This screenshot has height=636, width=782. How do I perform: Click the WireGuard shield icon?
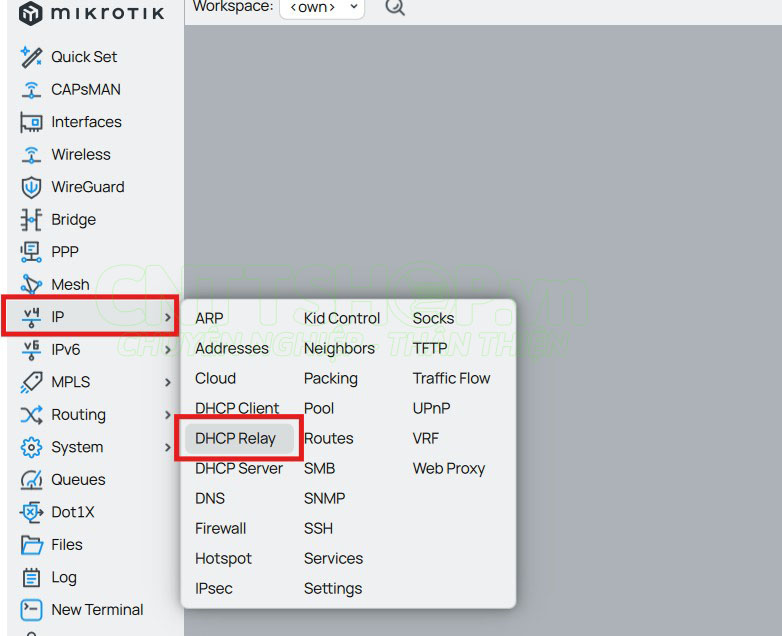(31, 187)
